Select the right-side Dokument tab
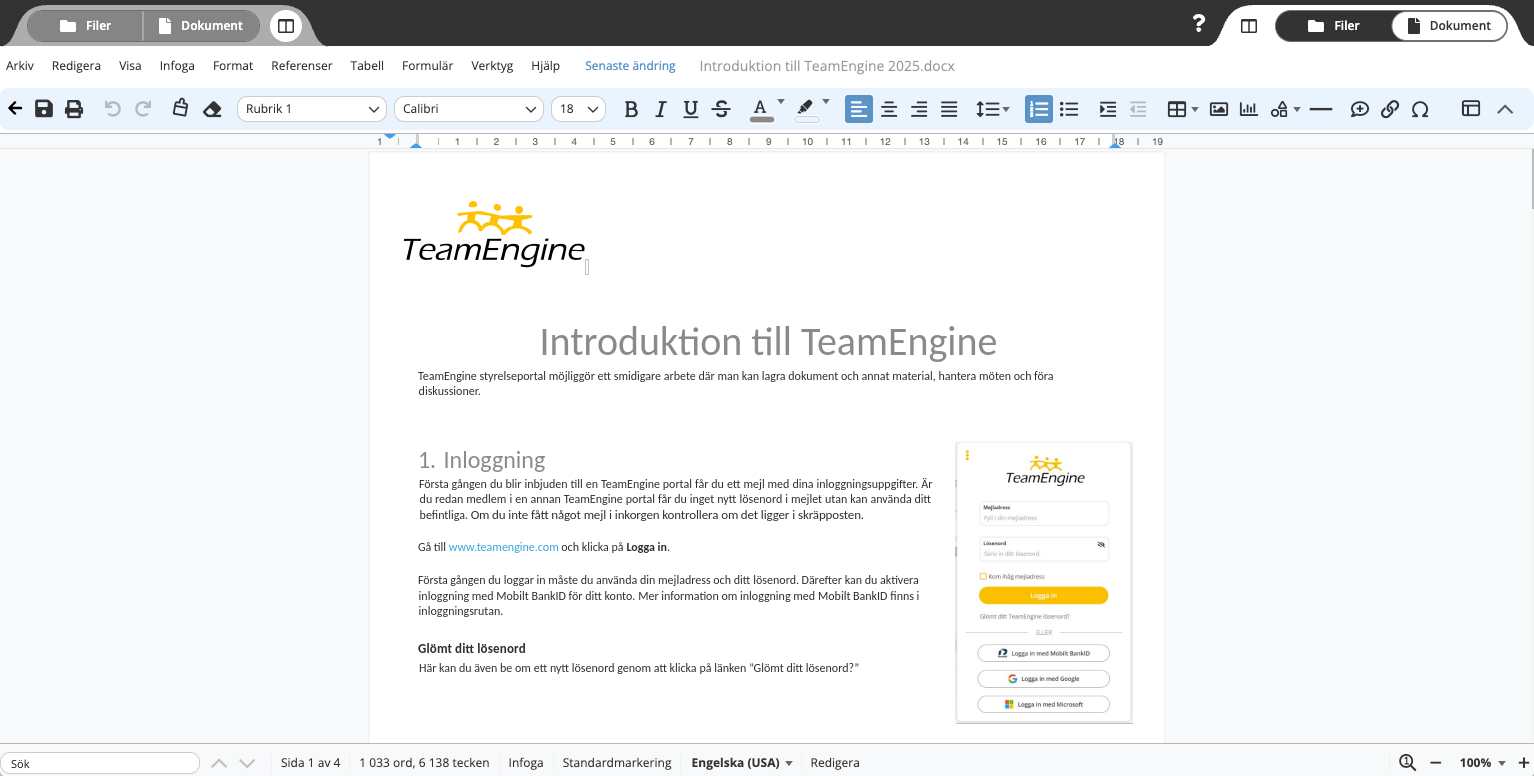The height and width of the screenshot is (776, 1534). tap(1449, 26)
